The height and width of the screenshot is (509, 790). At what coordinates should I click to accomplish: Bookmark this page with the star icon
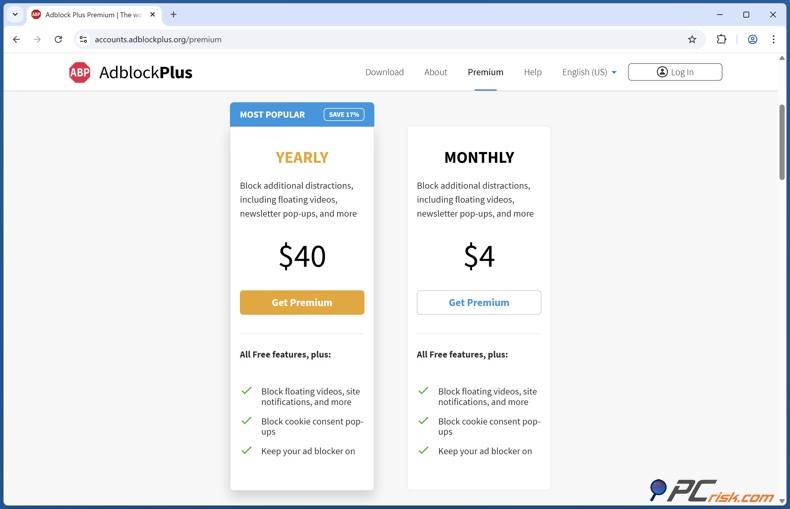tap(692, 40)
